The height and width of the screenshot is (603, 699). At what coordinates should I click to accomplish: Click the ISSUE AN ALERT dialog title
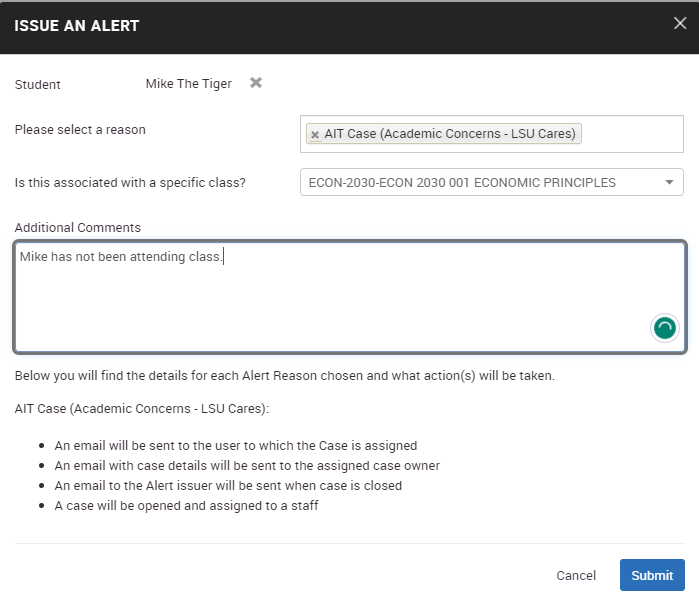[77, 25]
